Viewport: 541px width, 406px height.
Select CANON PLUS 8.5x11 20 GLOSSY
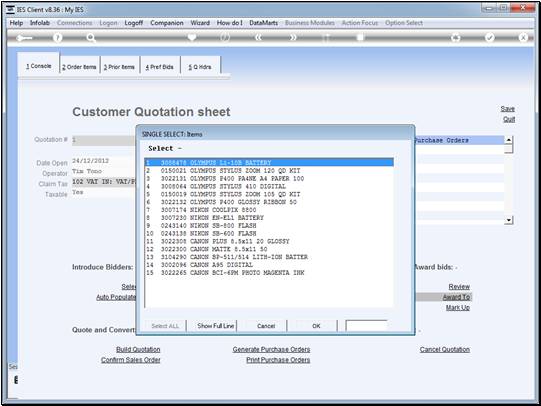(x=269, y=241)
